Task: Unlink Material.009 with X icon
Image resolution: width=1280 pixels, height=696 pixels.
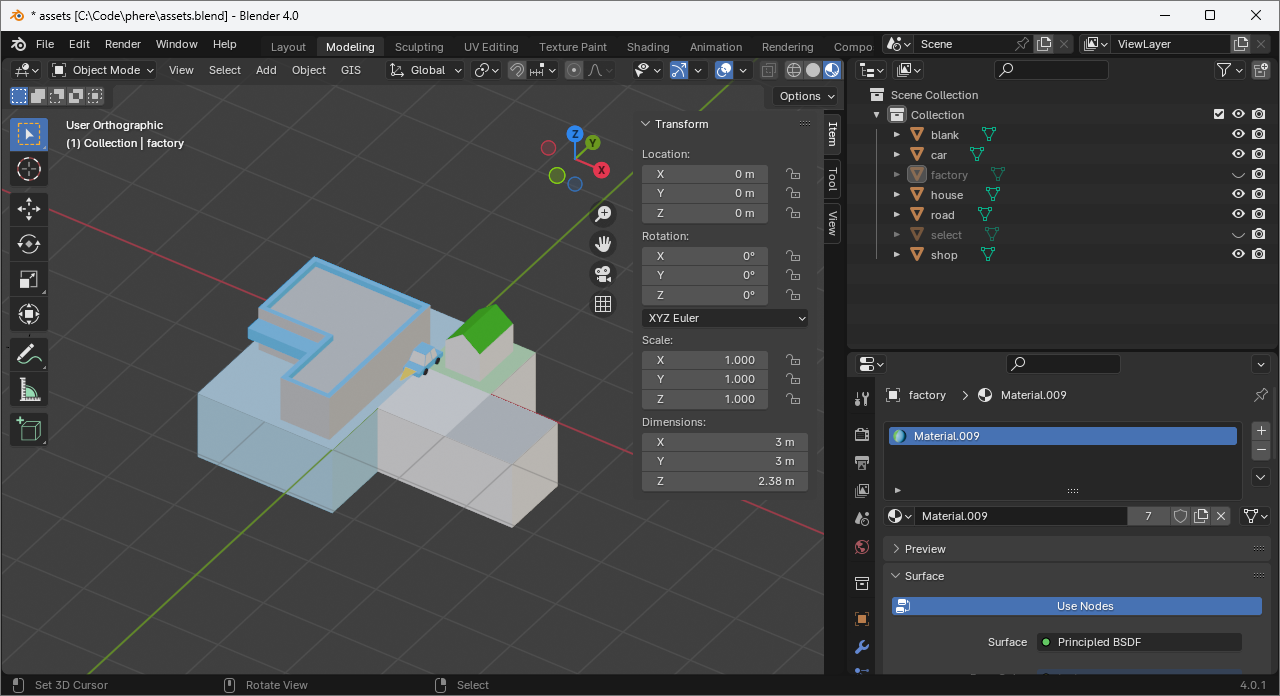Action: pos(1221,516)
